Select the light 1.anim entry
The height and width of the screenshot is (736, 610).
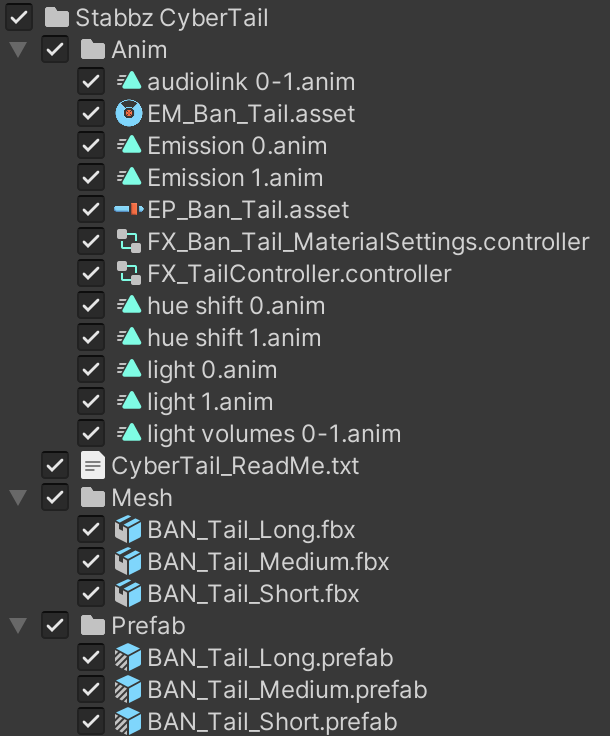pos(210,402)
